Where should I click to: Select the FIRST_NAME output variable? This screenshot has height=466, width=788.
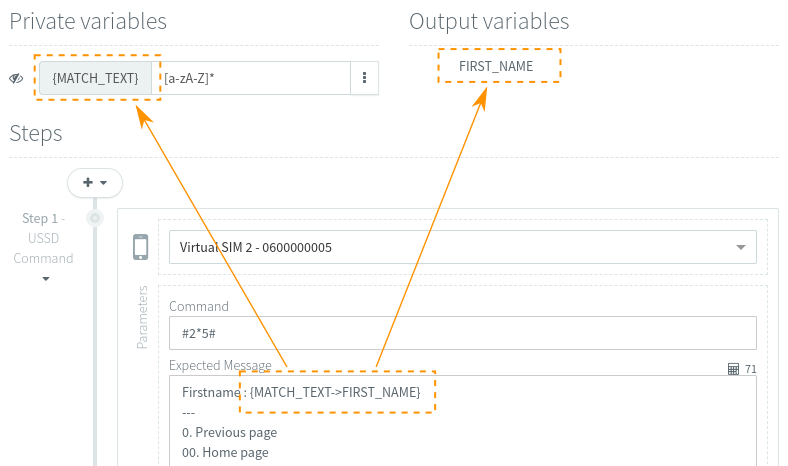(496, 66)
